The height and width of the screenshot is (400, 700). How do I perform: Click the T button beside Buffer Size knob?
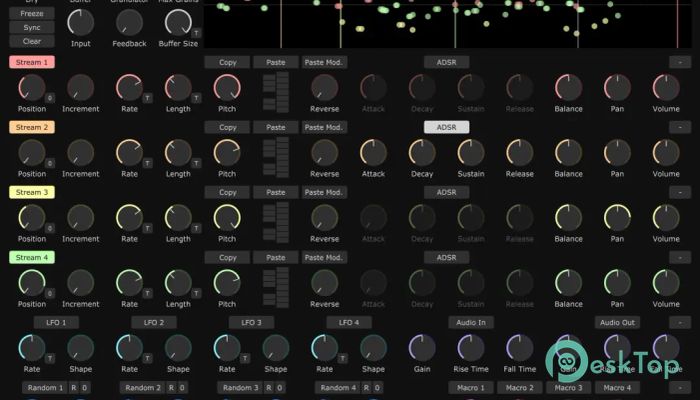pyautogui.click(x=198, y=32)
